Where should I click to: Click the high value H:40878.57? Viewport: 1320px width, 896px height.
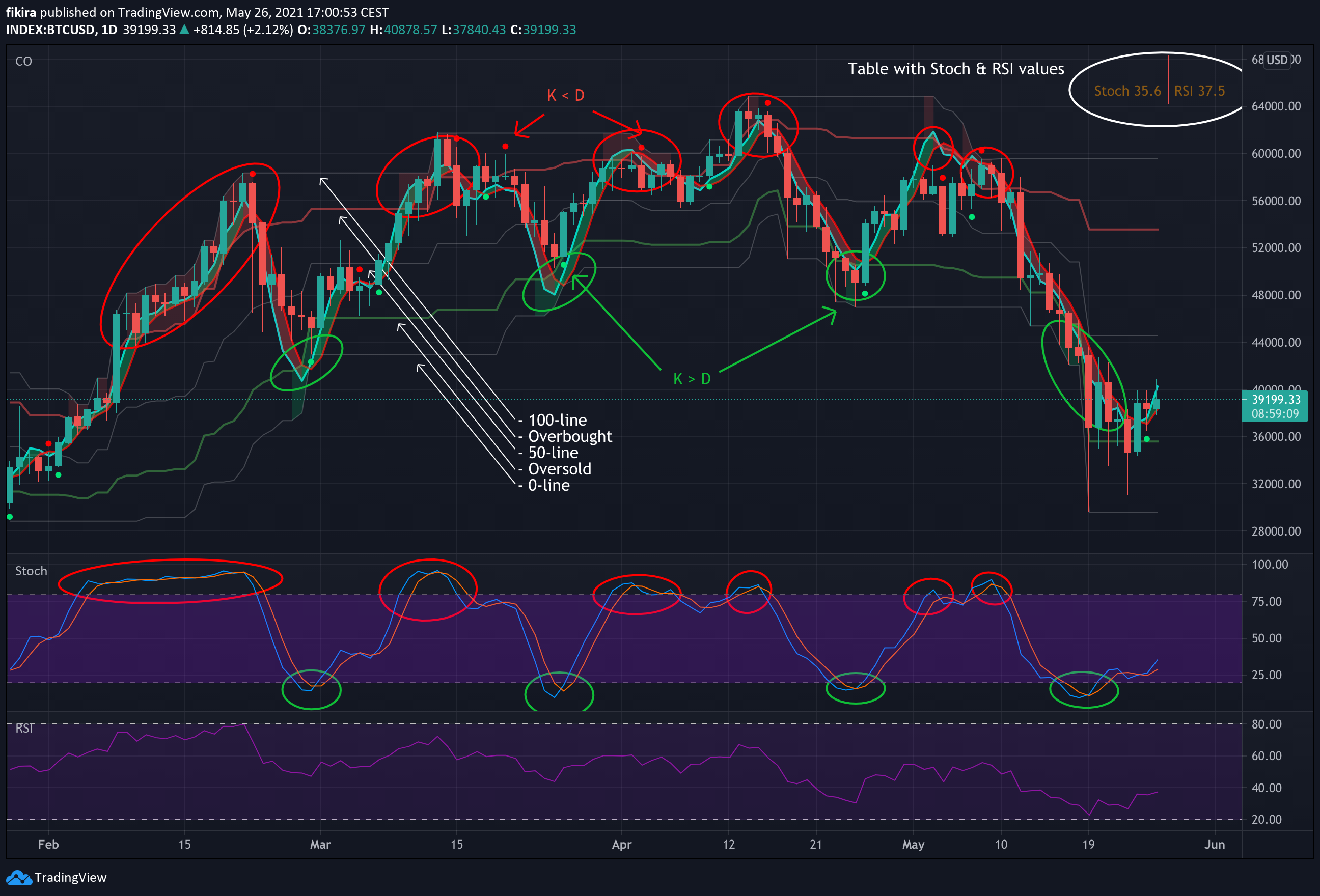(403, 30)
